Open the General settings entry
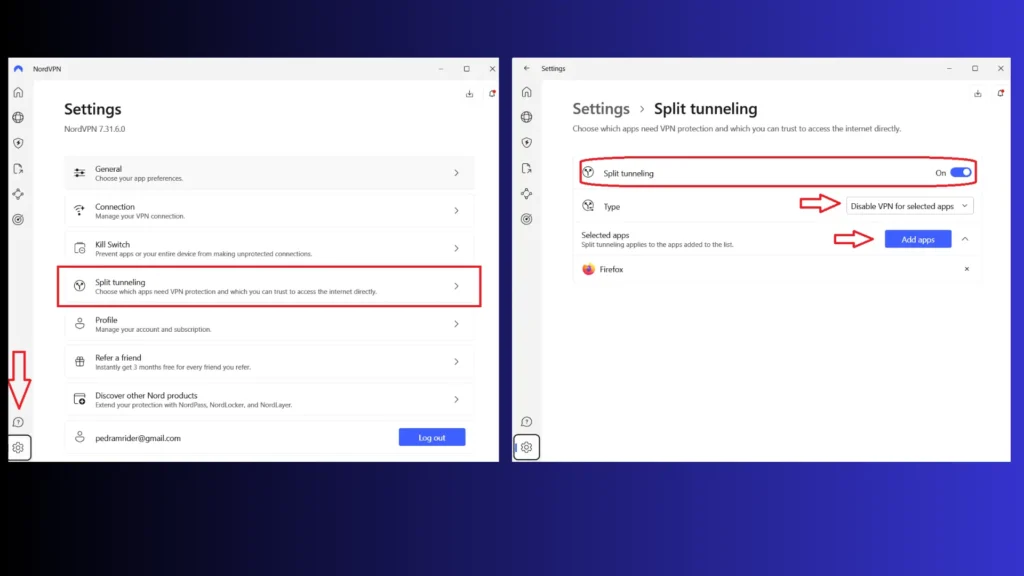The height and width of the screenshot is (576, 1024). pos(269,173)
